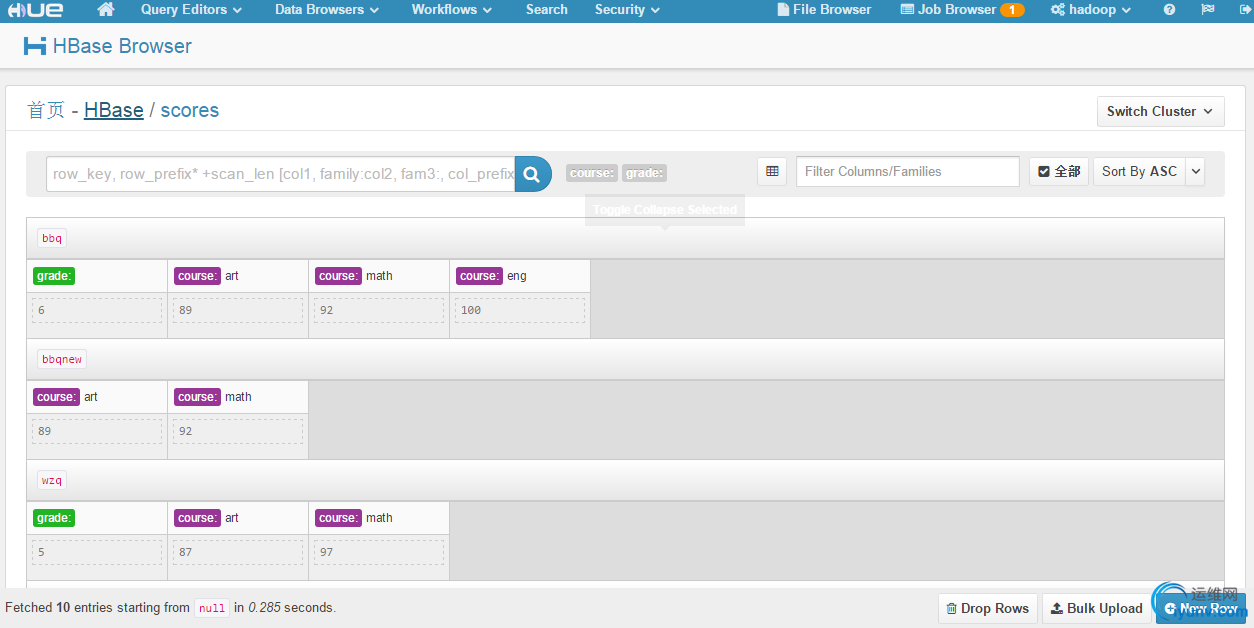Viewport: 1254px width, 628px height.
Task: Select the wzq row key
Action: pos(52,480)
